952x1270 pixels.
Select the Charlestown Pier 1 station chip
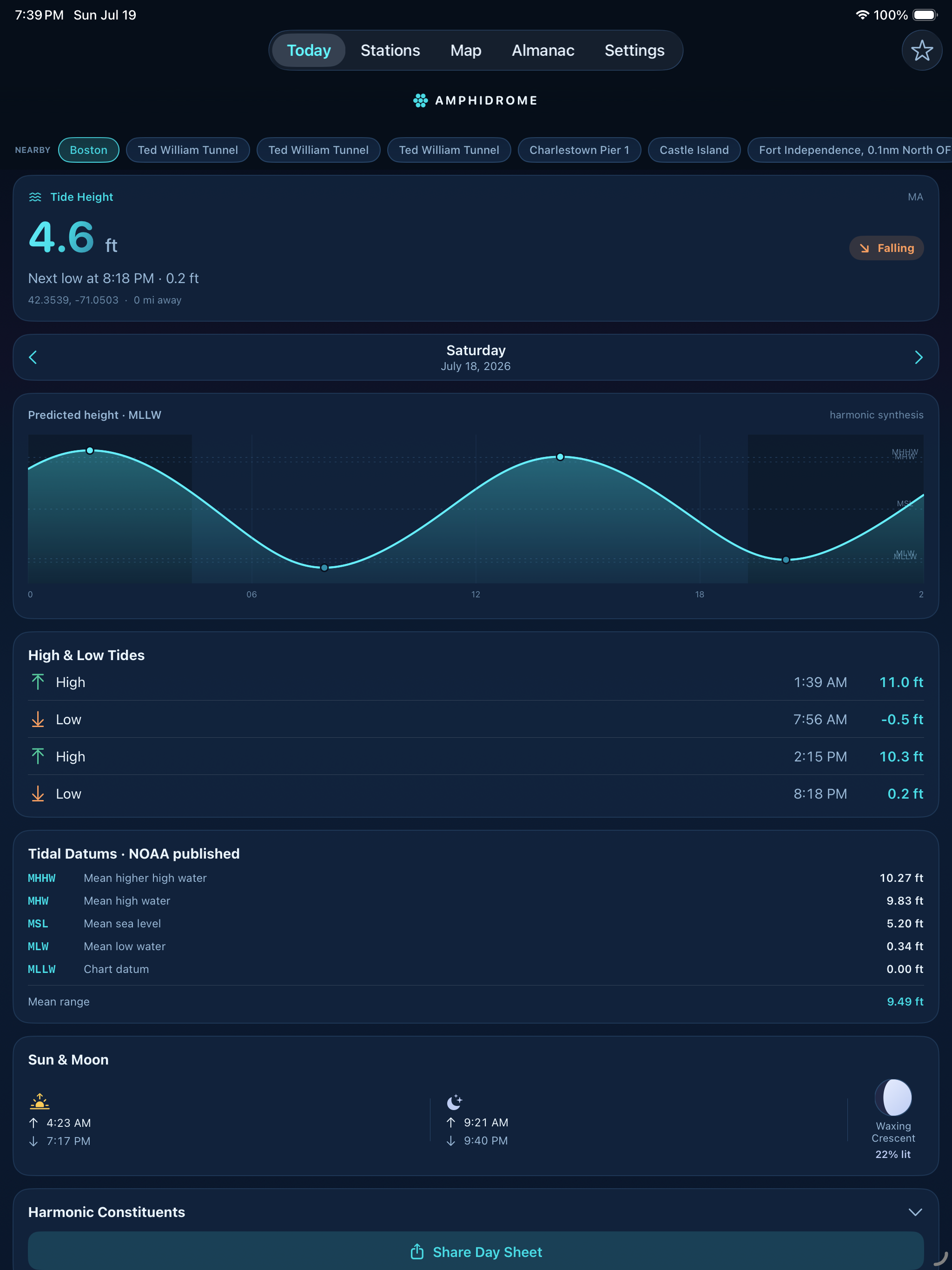[579, 150]
